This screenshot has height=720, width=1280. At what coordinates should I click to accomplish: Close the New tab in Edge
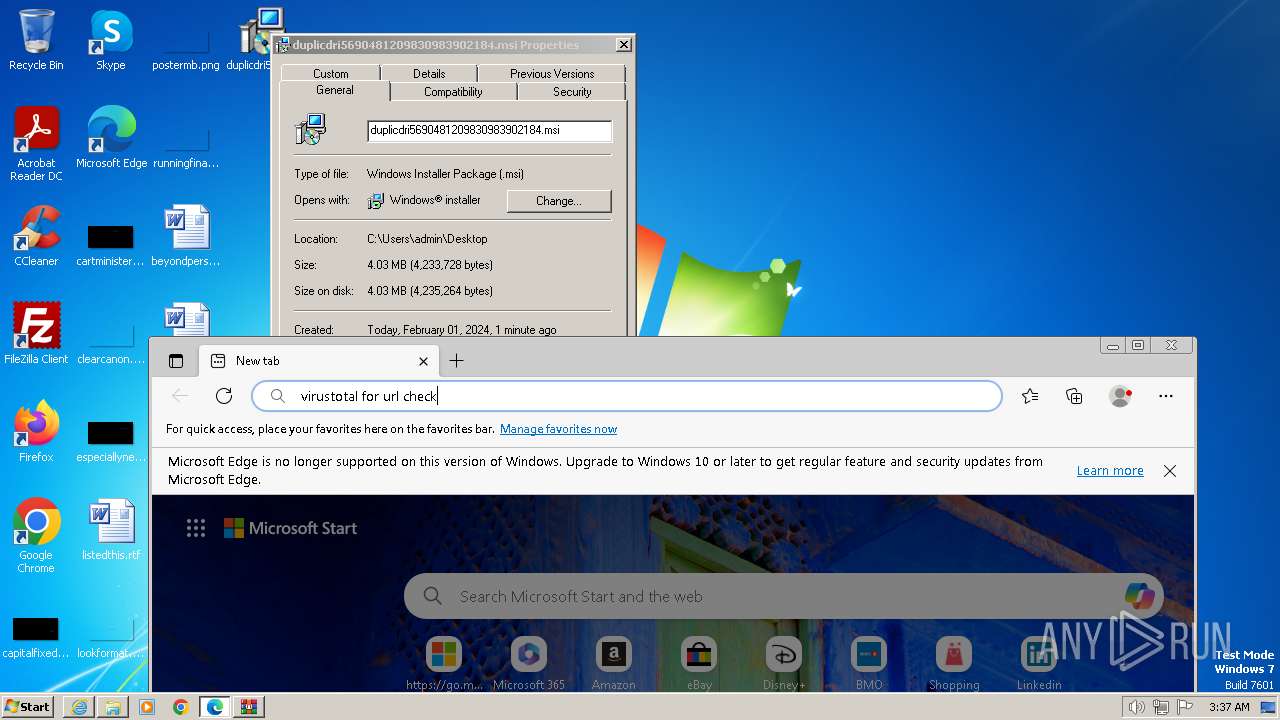(423, 361)
